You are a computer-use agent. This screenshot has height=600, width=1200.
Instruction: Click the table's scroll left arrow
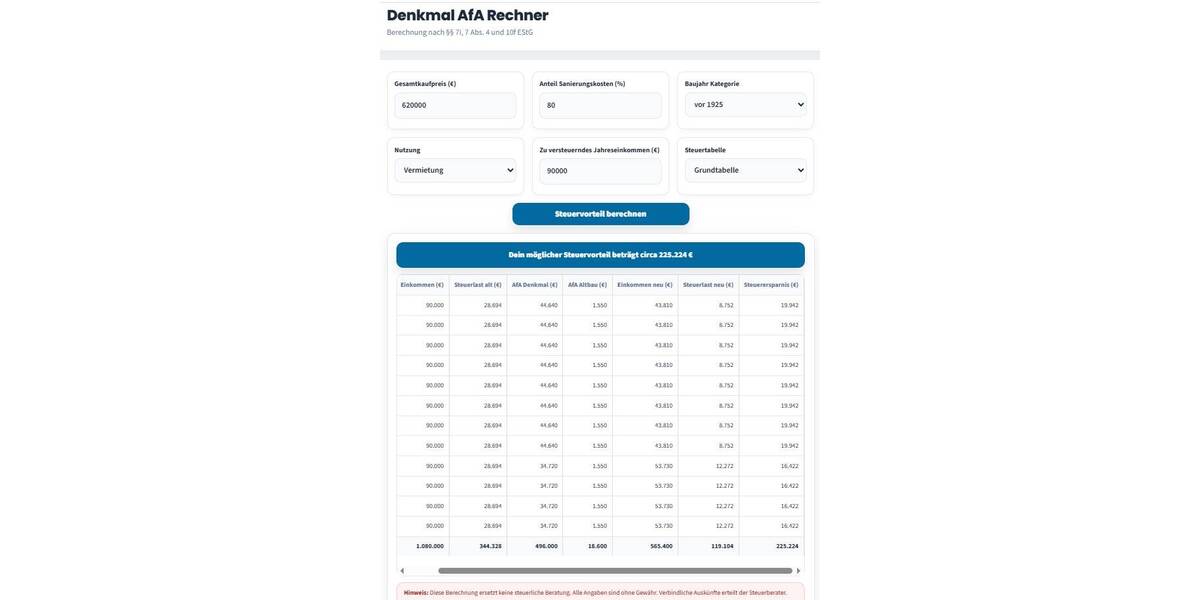tap(402, 571)
